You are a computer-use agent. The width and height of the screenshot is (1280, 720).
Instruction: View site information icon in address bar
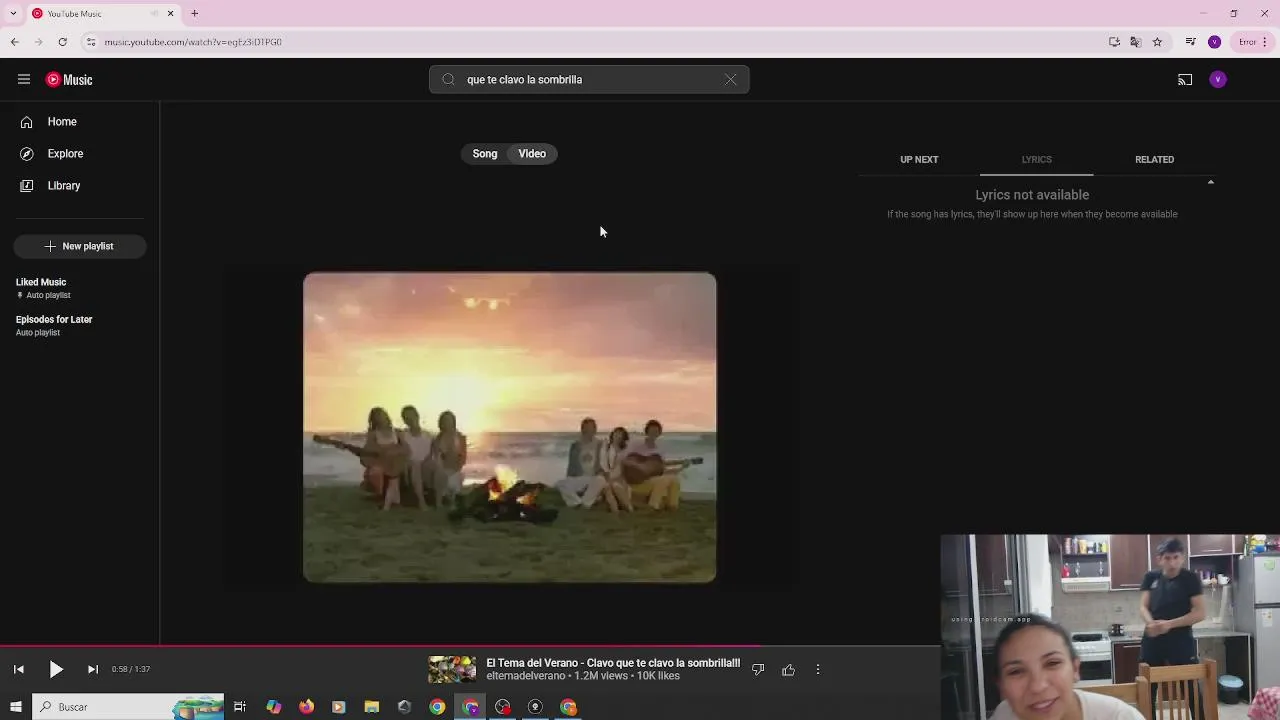click(x=91, y=42)
